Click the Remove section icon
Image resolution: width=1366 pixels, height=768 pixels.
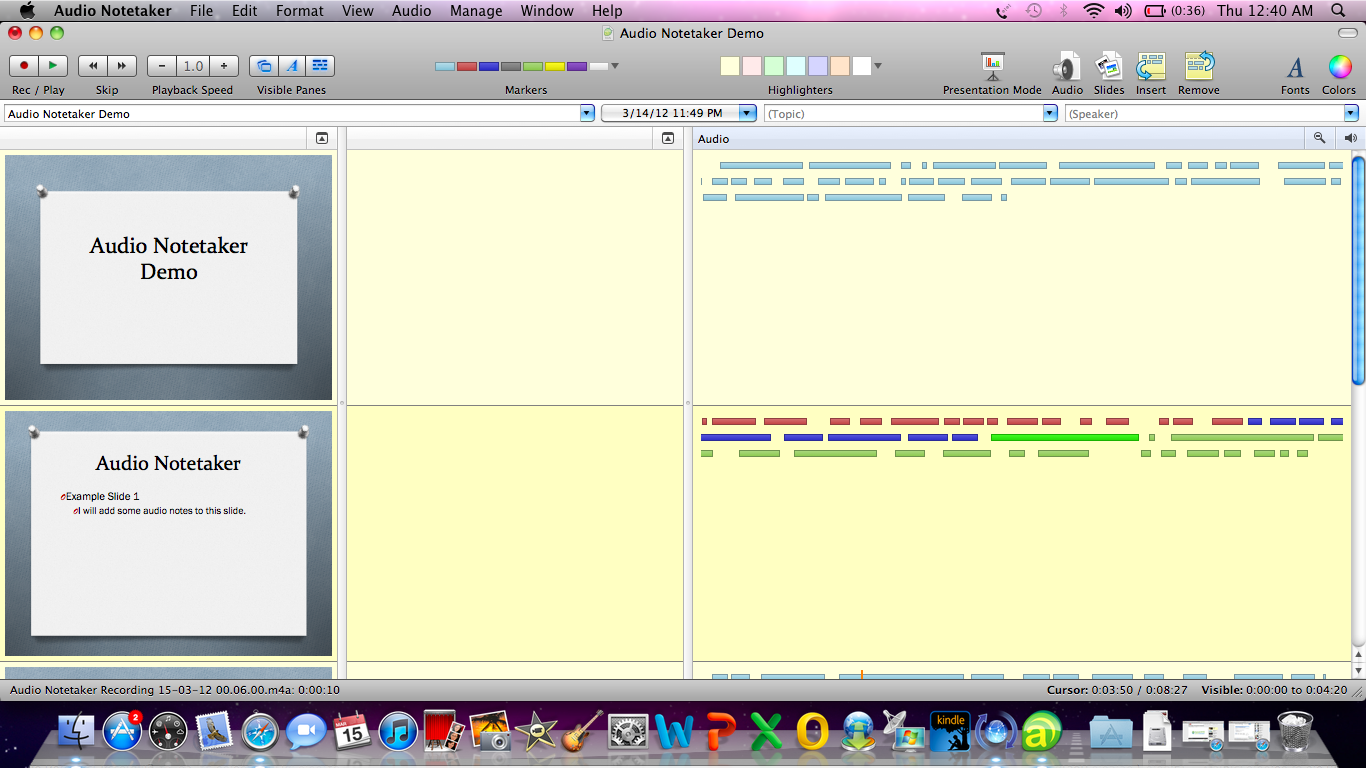1199,66
